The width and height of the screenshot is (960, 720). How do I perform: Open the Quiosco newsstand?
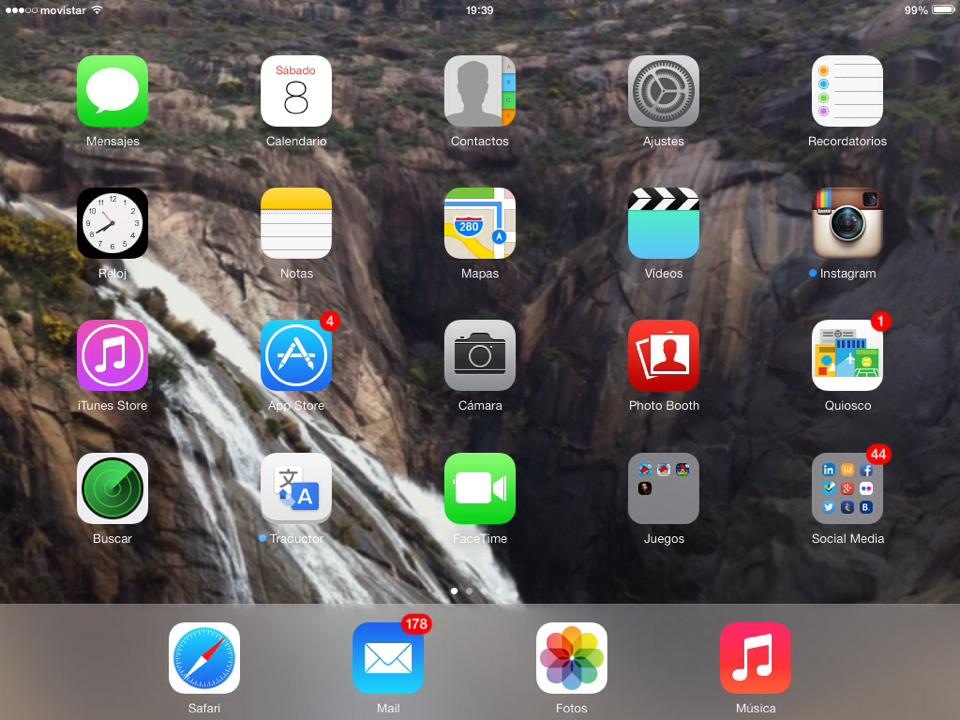pyautogui.click(x=847, y=356)
